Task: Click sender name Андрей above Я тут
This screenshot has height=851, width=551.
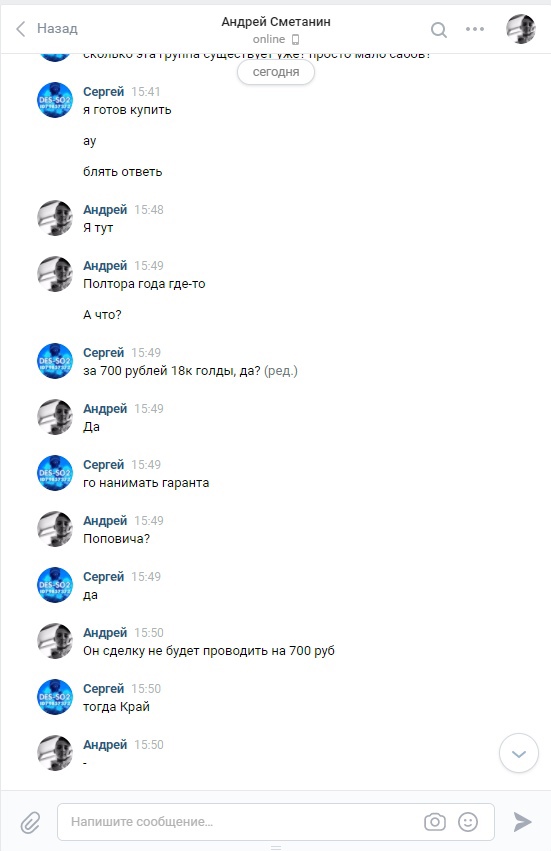Action: [x=105, y=209]
